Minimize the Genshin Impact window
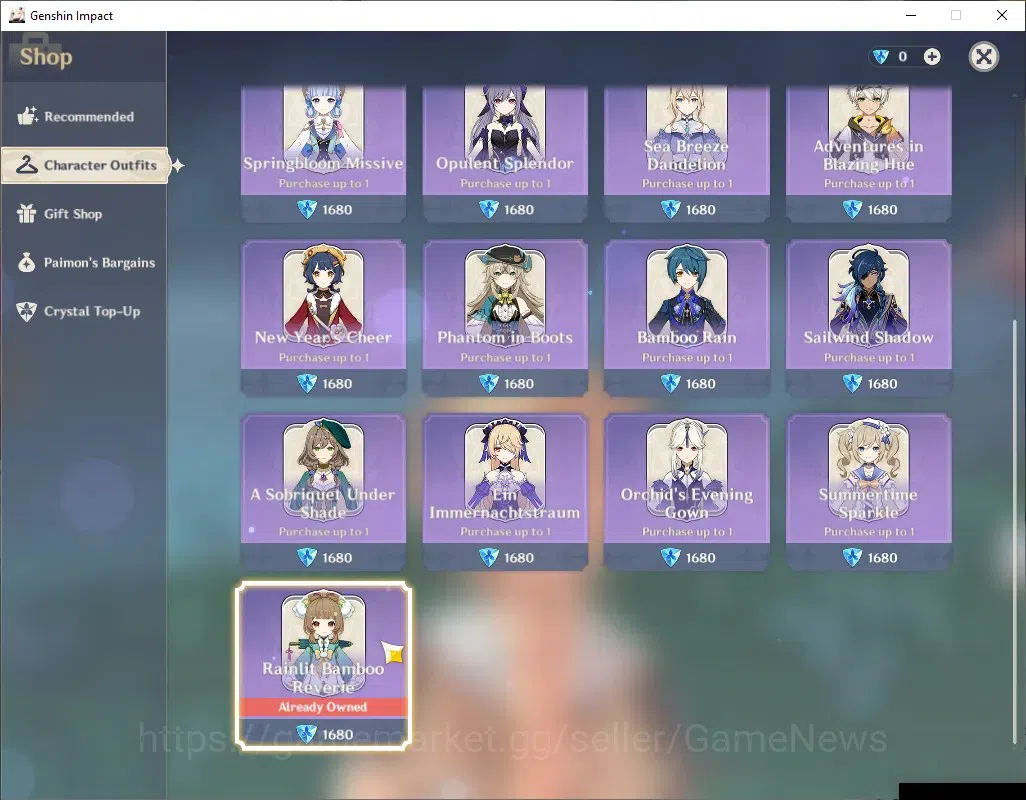This screenshot has height=800, width=1026. click(x=911, y=15)
